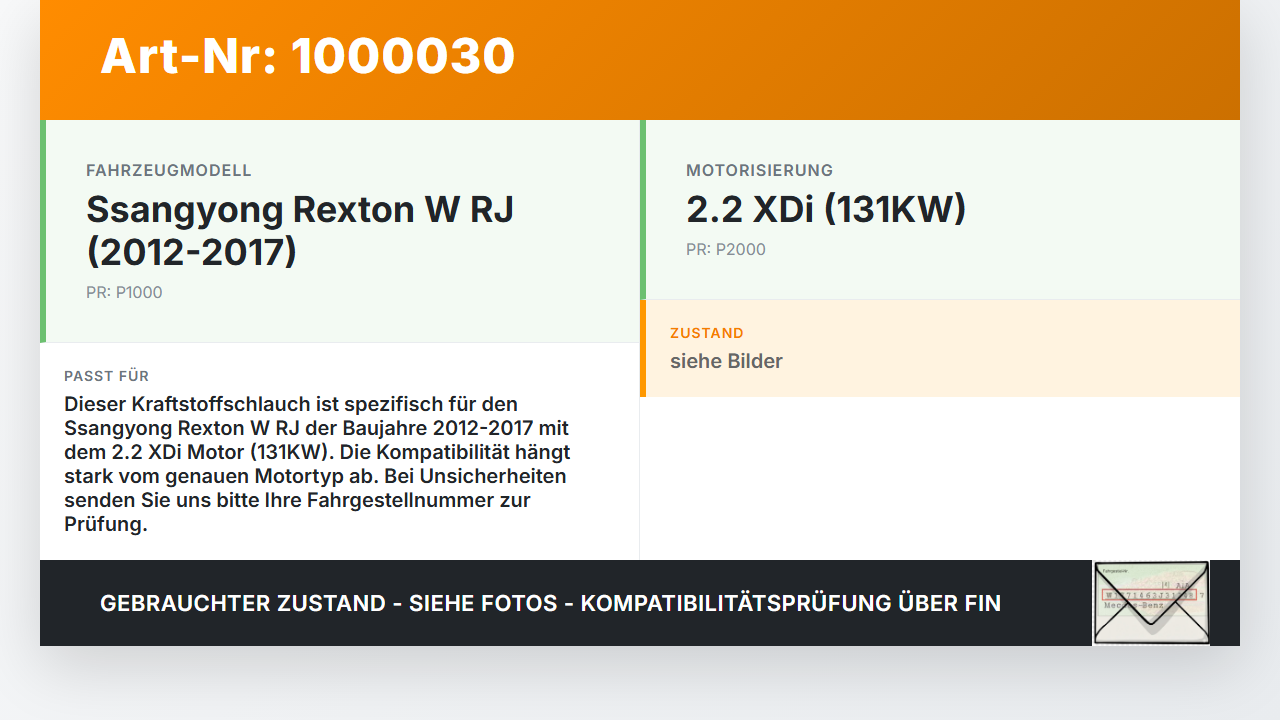
Task: Click the Kraftstoffschlauch compatibility description paragraph
Action: (317, 464)
